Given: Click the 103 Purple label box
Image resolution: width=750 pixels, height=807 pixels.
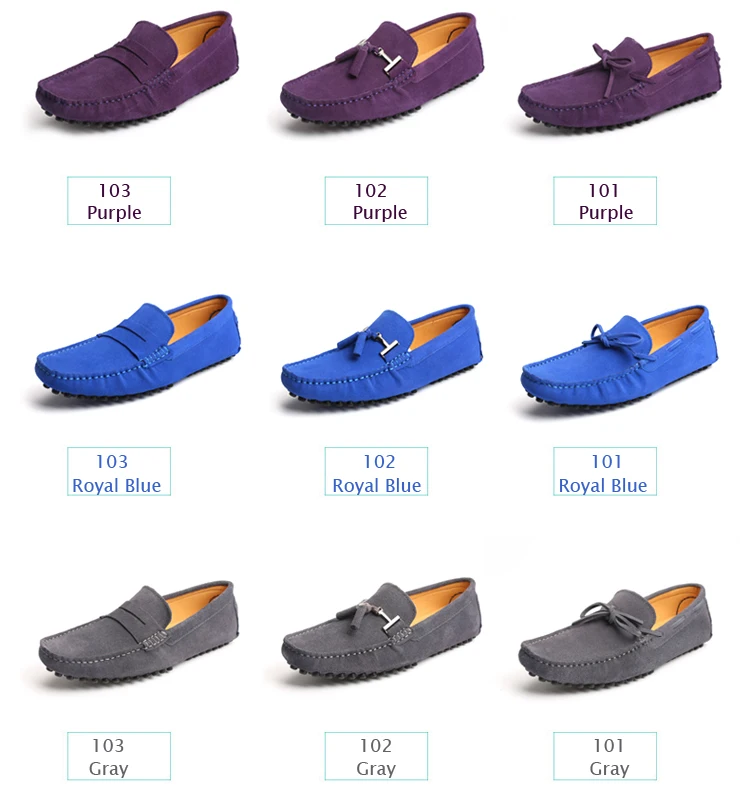Looking at the screenshot, I should click(119, 201).
